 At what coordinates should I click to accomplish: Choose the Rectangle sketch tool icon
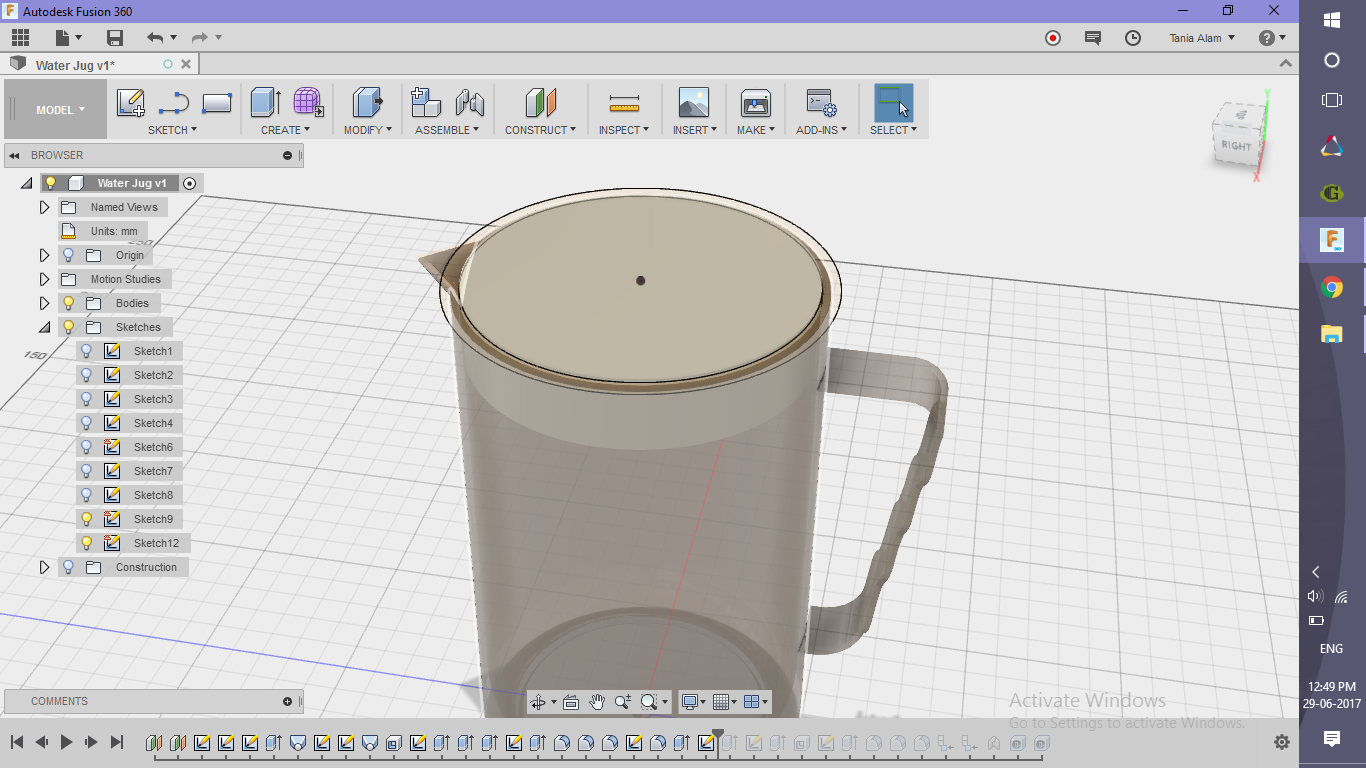217,103
